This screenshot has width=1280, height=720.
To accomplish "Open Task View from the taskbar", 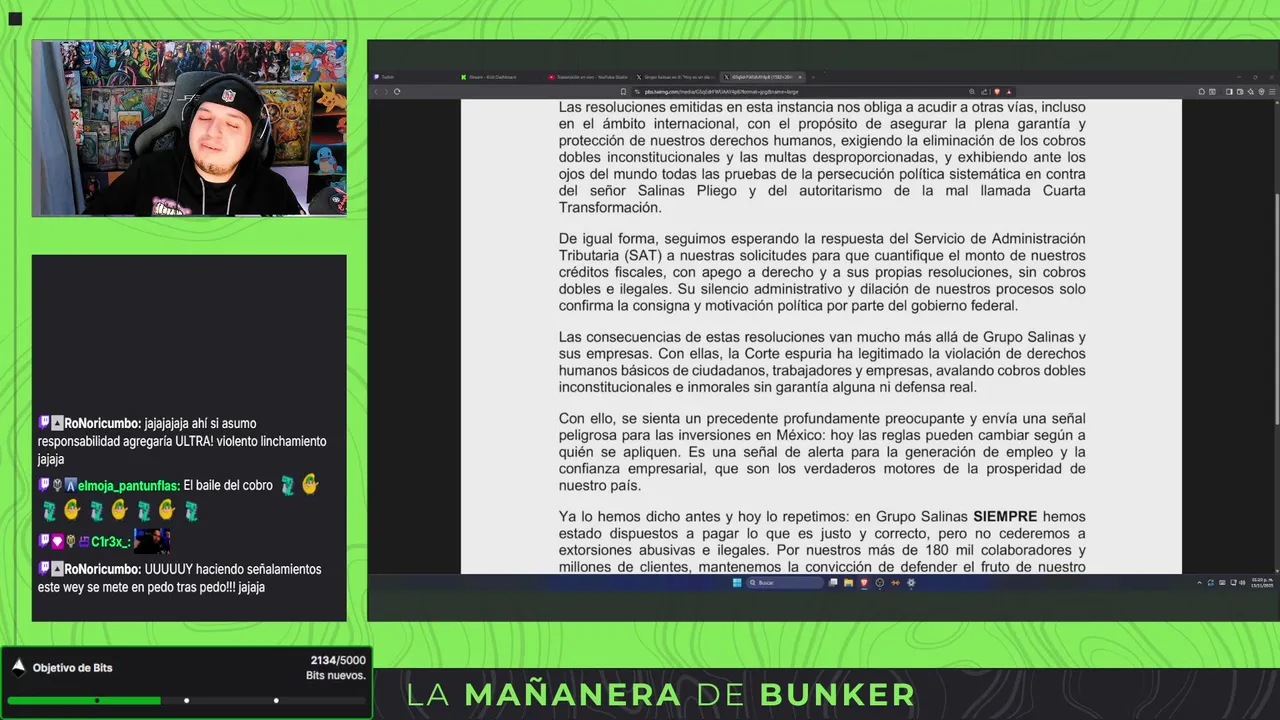I will 833,582.
